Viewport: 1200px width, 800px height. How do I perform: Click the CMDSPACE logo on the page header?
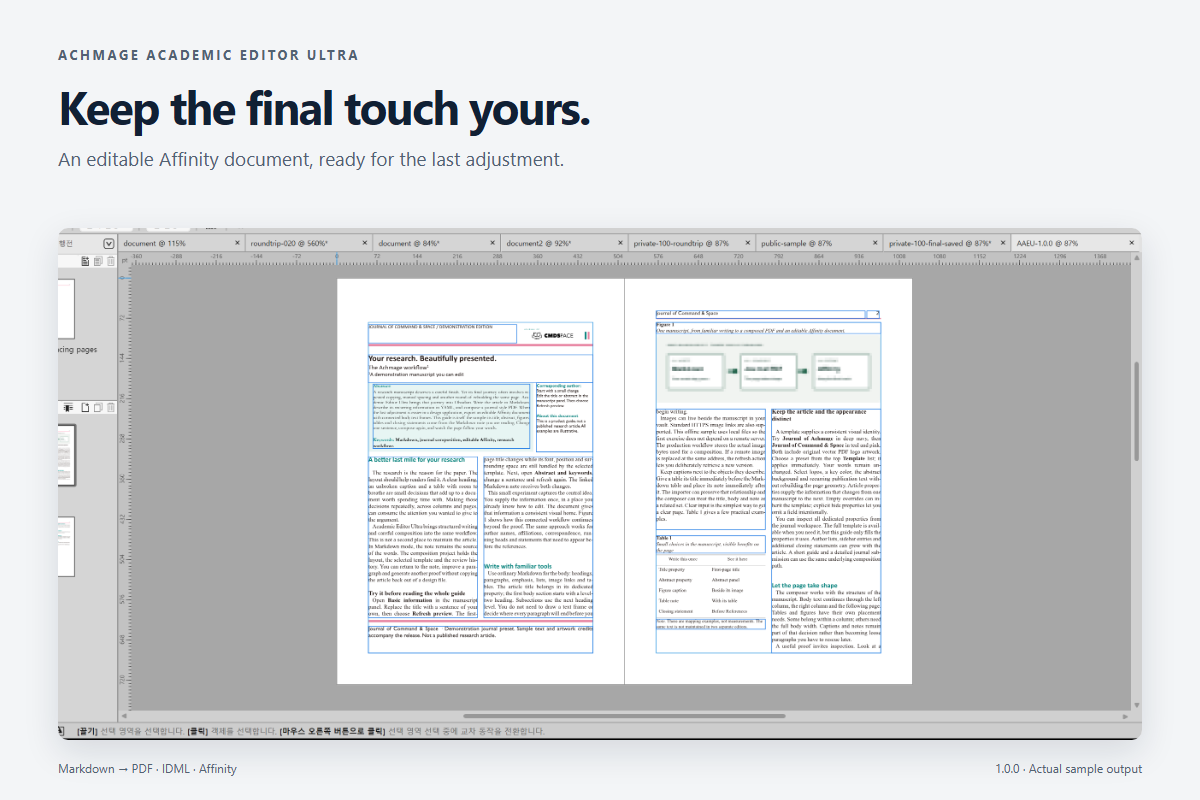tap(555, 336)
